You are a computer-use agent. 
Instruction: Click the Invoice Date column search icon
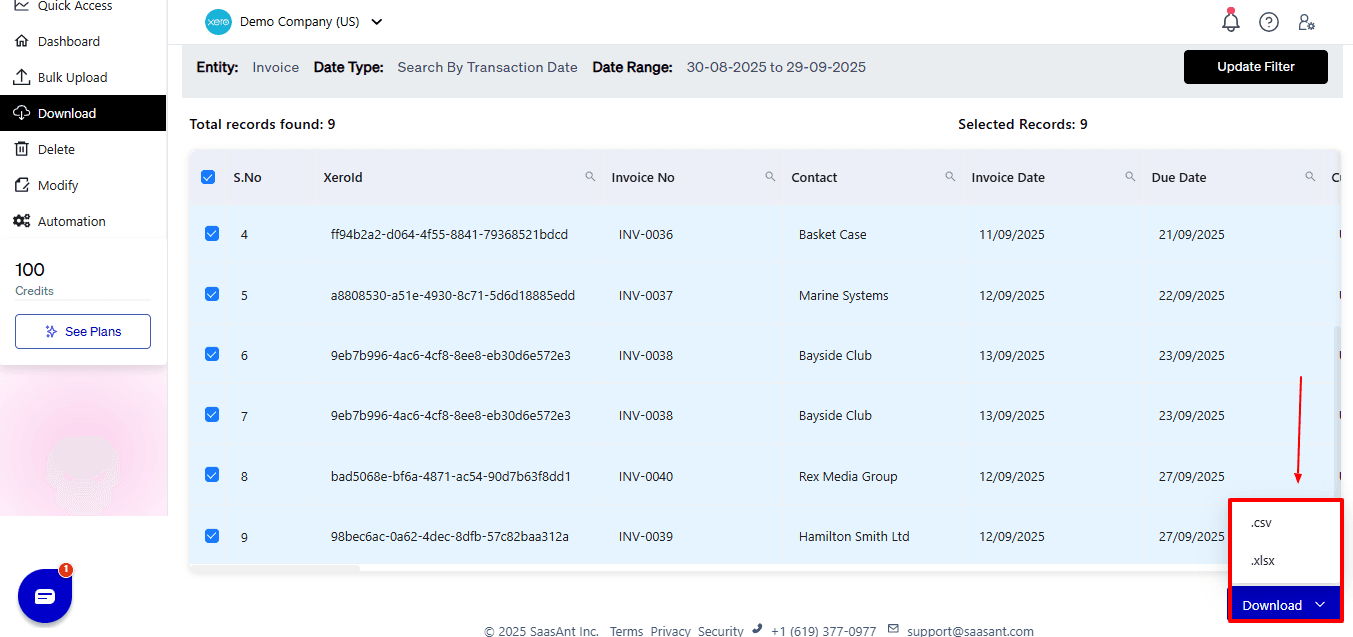[1130, 177]
